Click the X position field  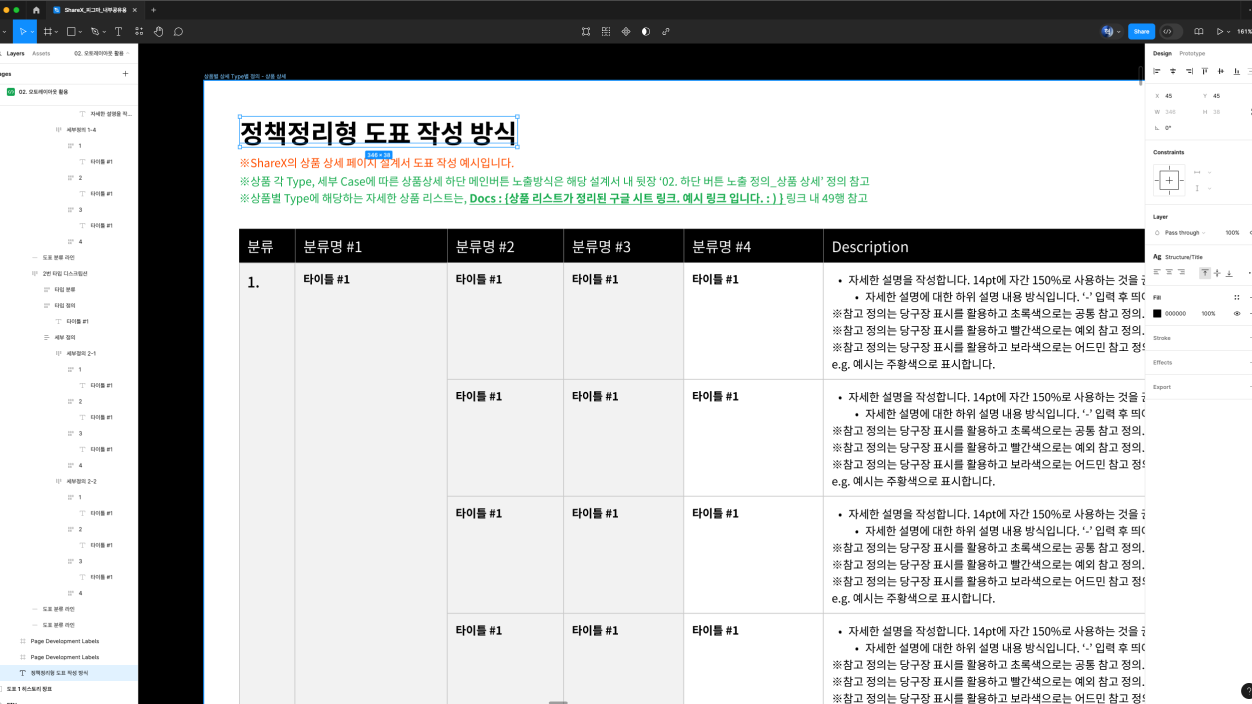coord(1176,96)
